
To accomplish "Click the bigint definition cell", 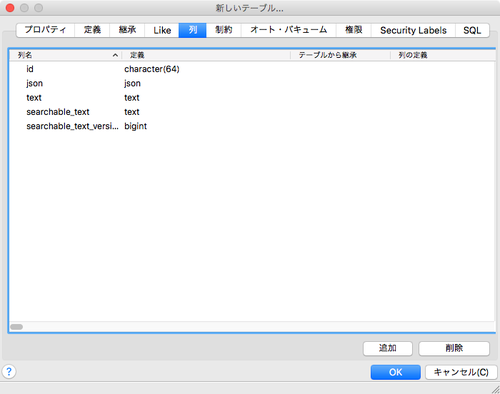I will (135, 126).
